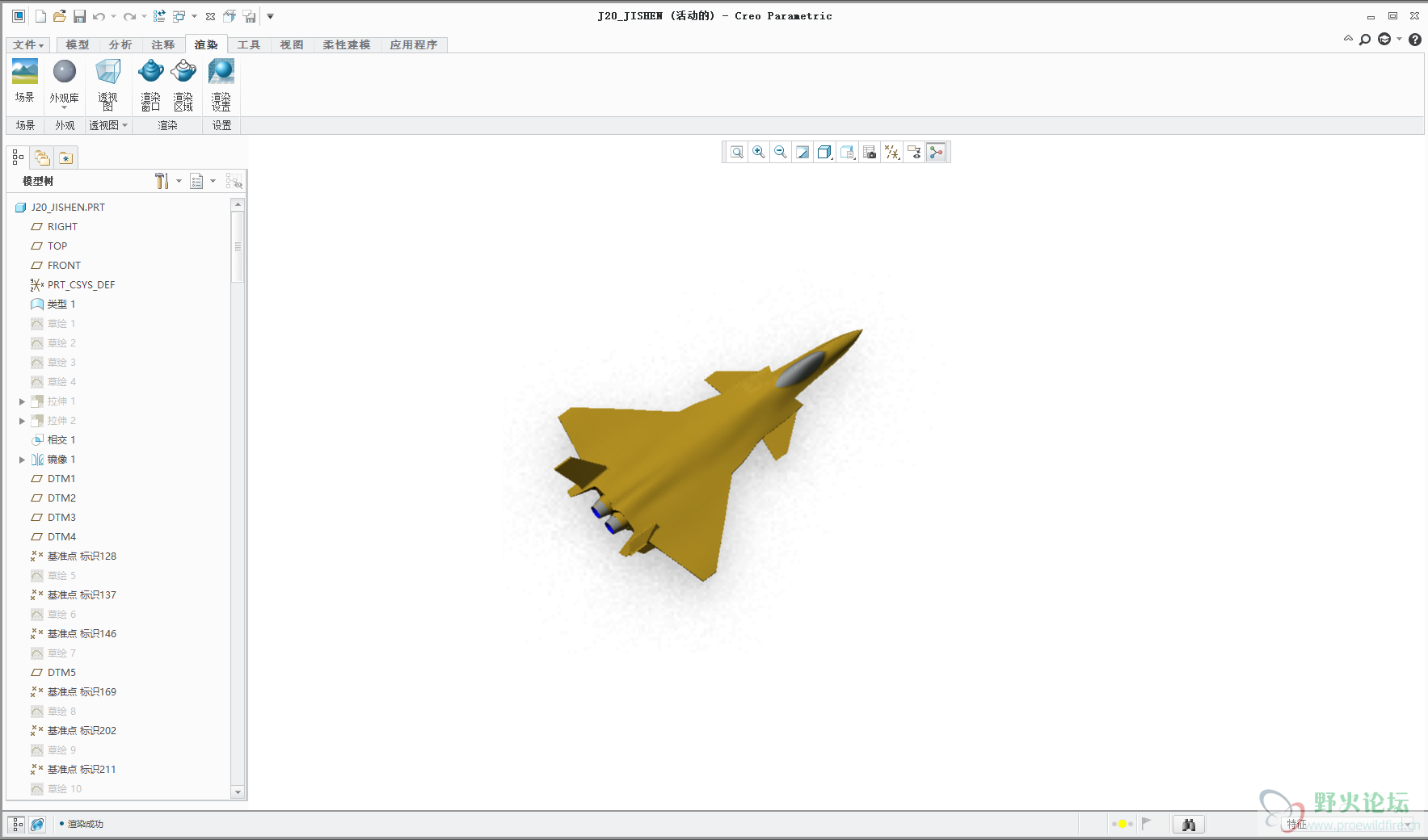The image size is (1428, 840).
Task: Toggle model tree display at status bar left
Action: 17,825
